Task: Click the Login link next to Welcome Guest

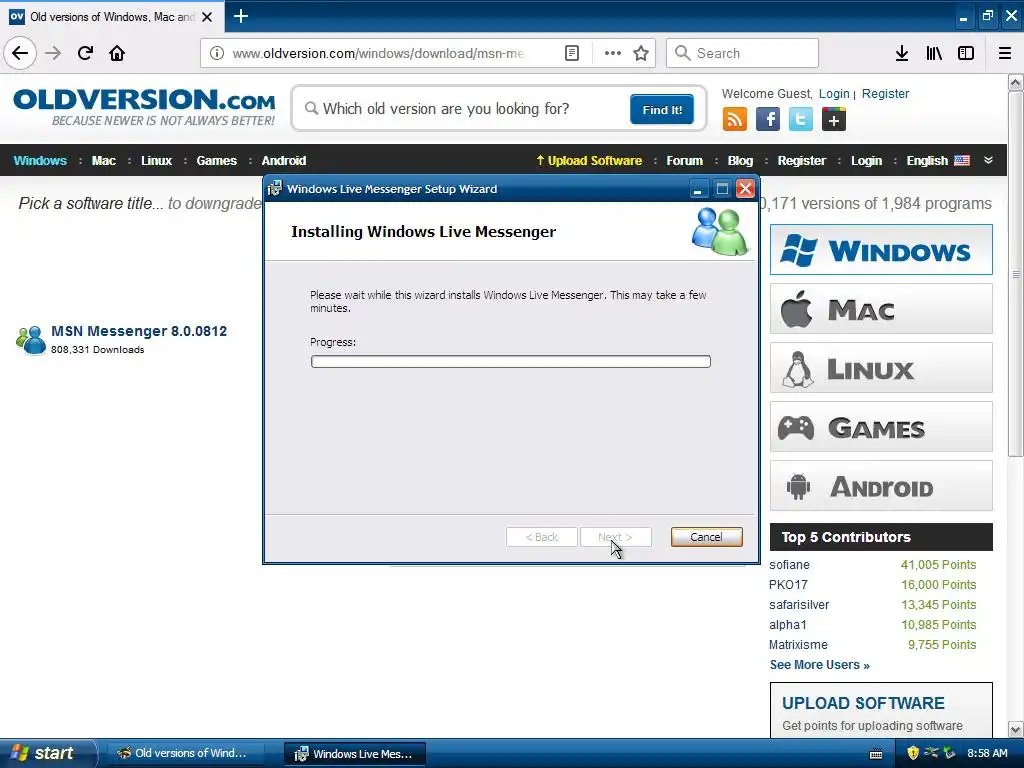Action: [834, 93]
